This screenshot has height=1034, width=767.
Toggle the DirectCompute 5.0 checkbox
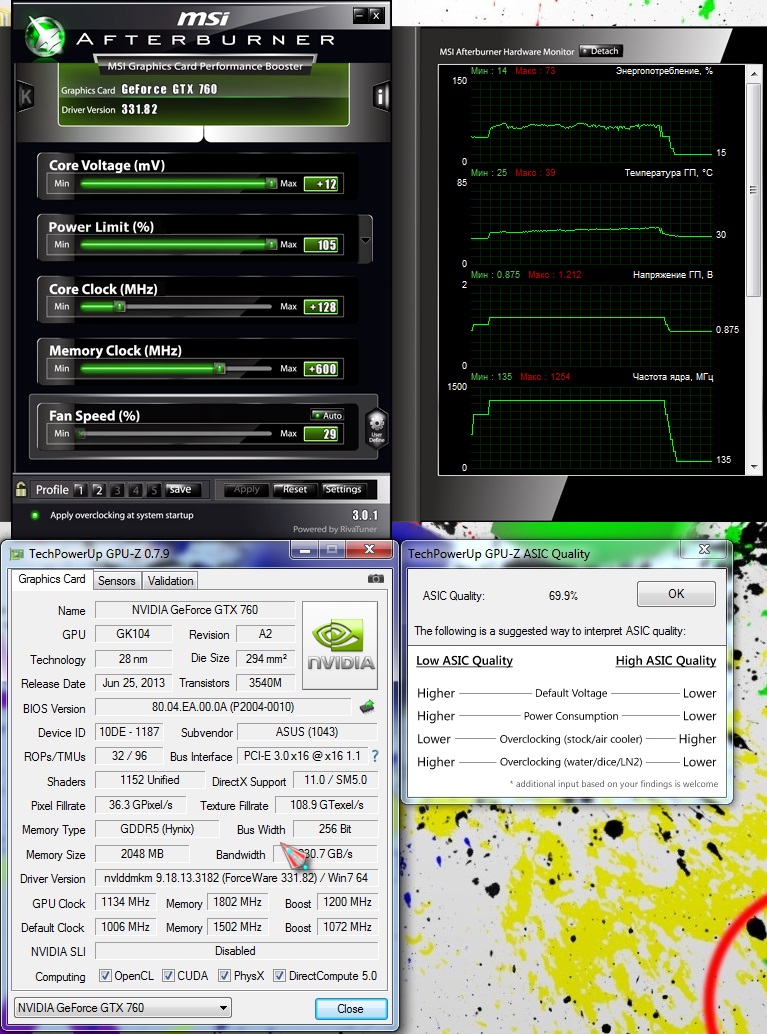pyautogui.click(x=279, y=975)
